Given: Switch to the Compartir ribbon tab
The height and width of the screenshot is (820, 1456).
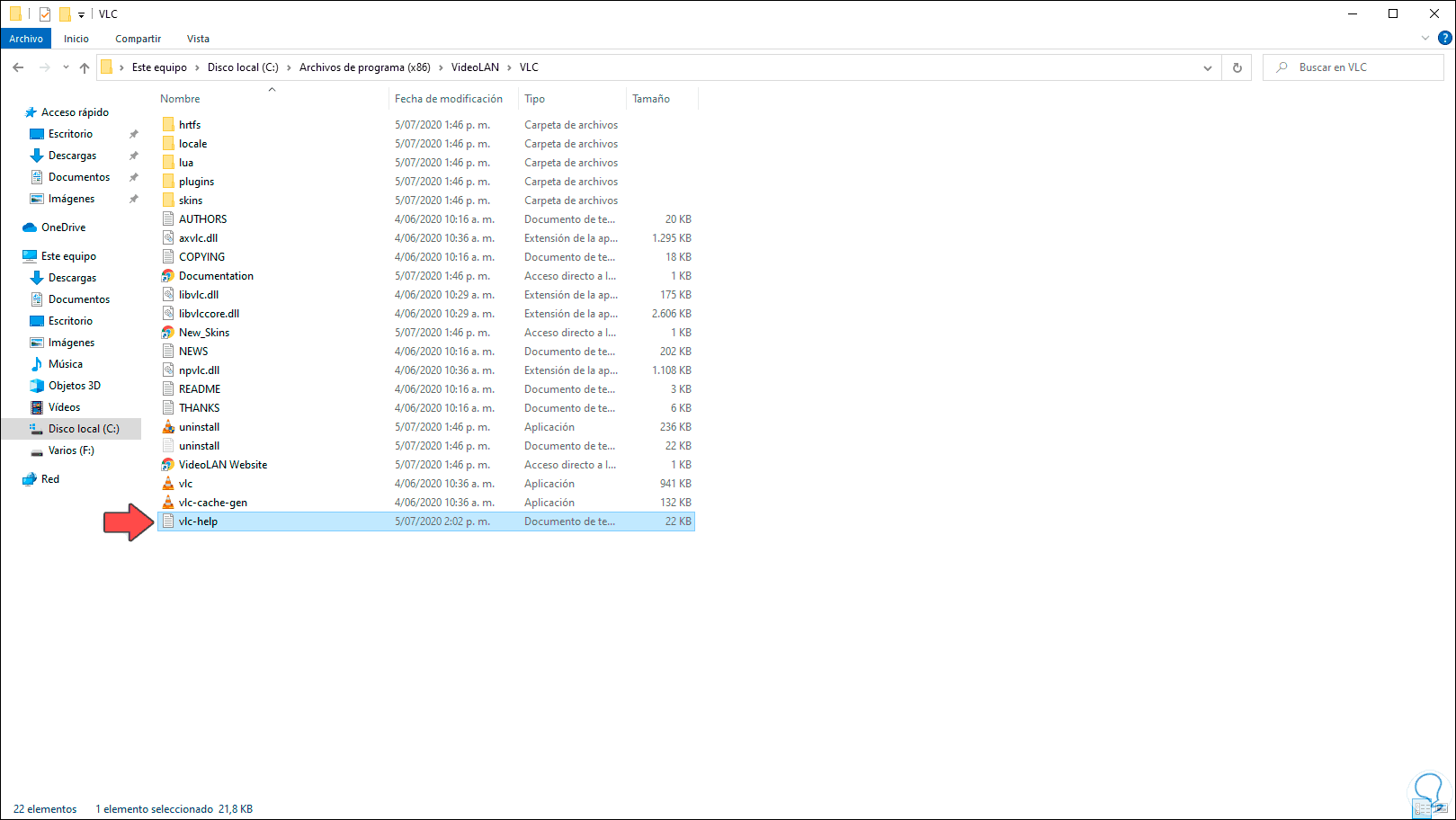Looking at the screenshot, I should tap(138, 39).
